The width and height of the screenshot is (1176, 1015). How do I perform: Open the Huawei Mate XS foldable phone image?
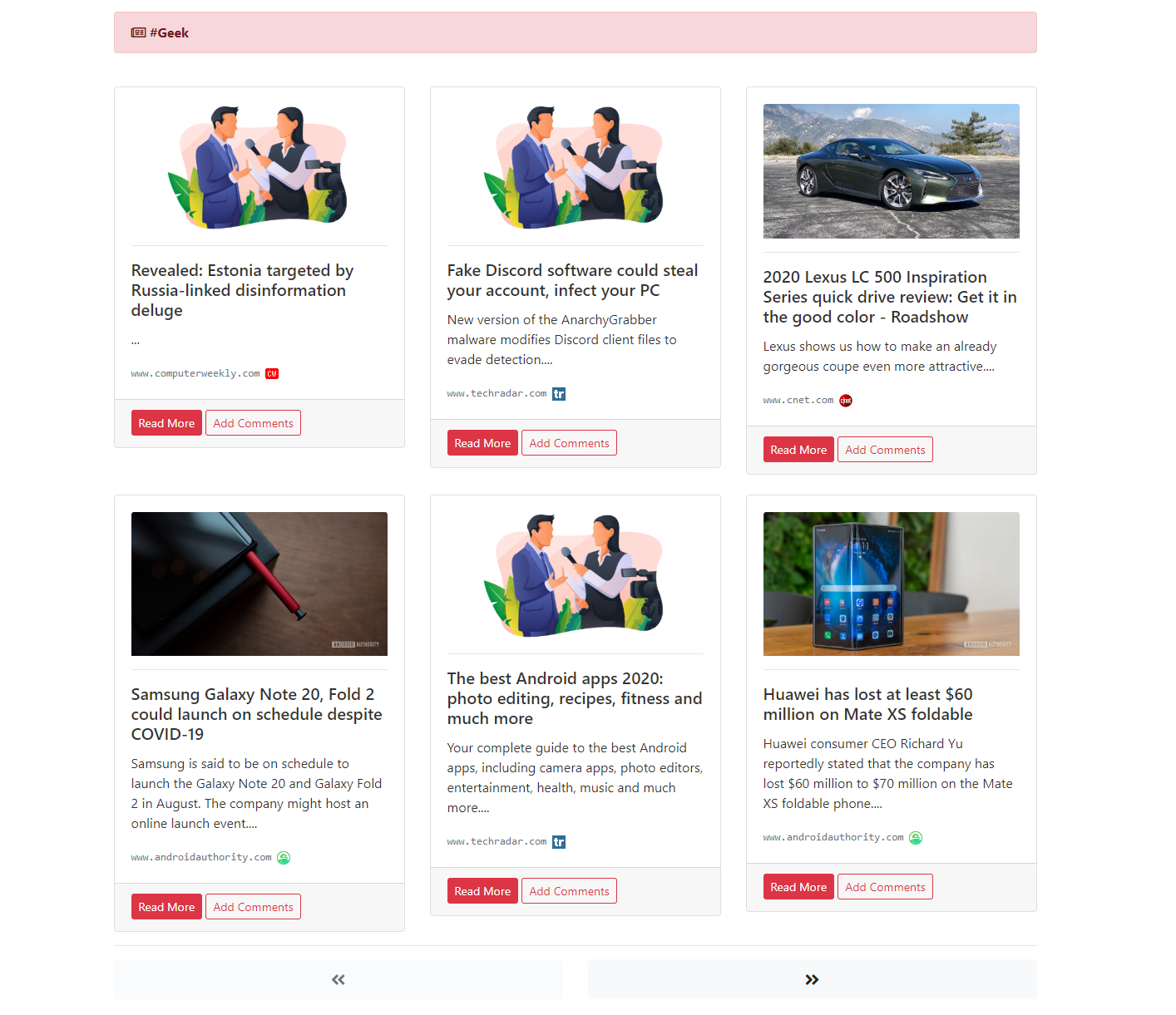(x=892, y=584)
